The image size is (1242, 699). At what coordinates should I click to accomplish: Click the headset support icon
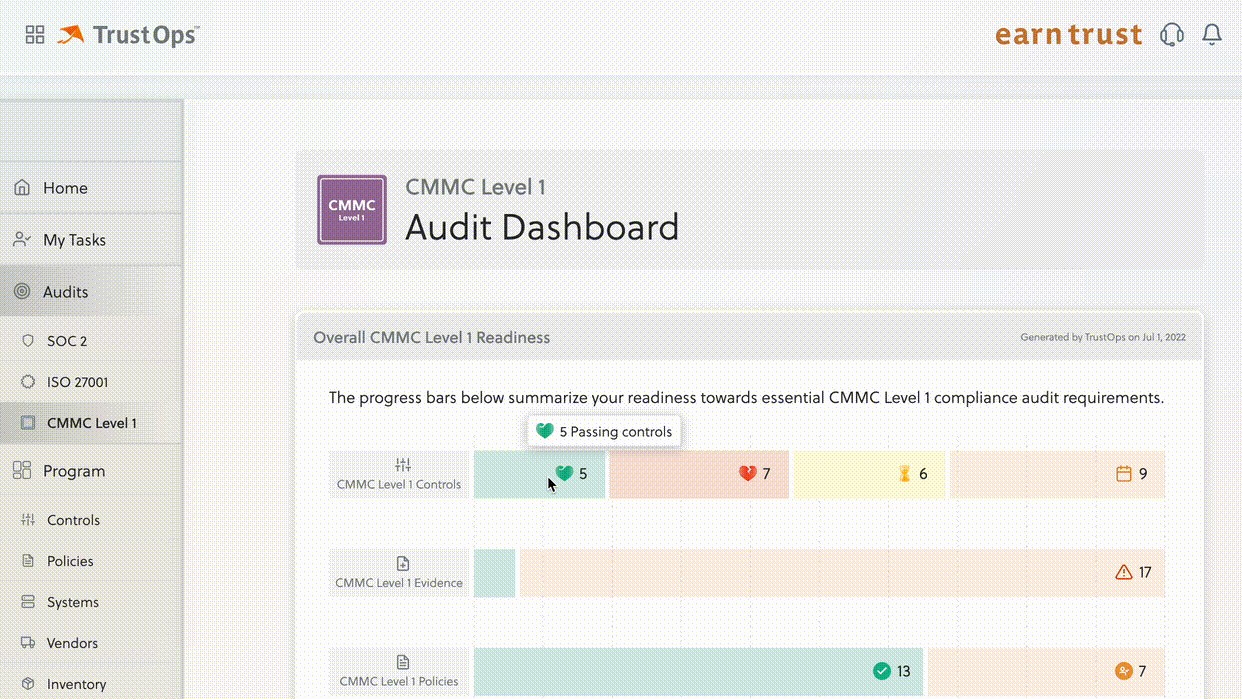tap(1171, 33)
